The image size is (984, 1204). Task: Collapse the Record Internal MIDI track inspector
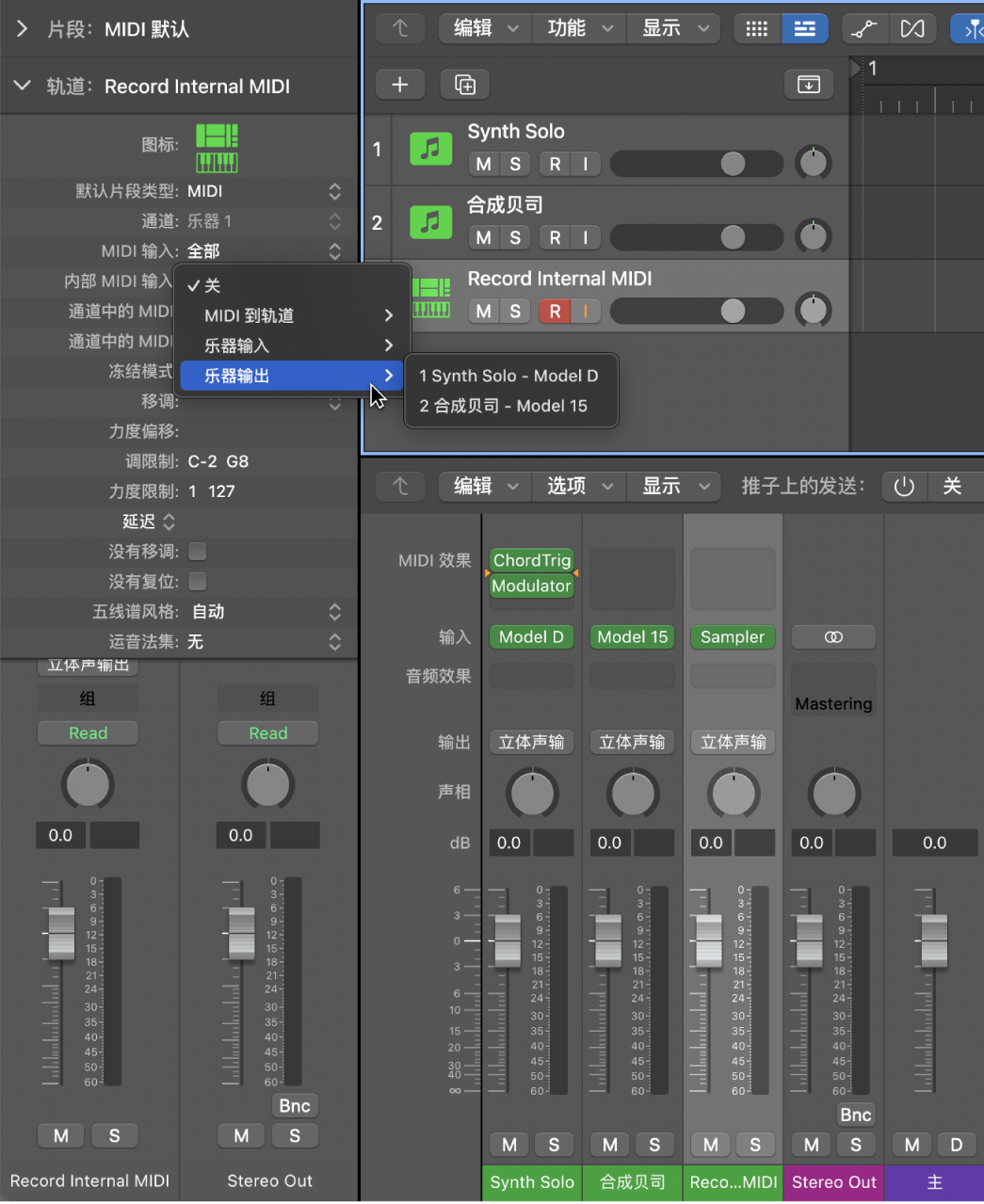click(x=22, y=86)
